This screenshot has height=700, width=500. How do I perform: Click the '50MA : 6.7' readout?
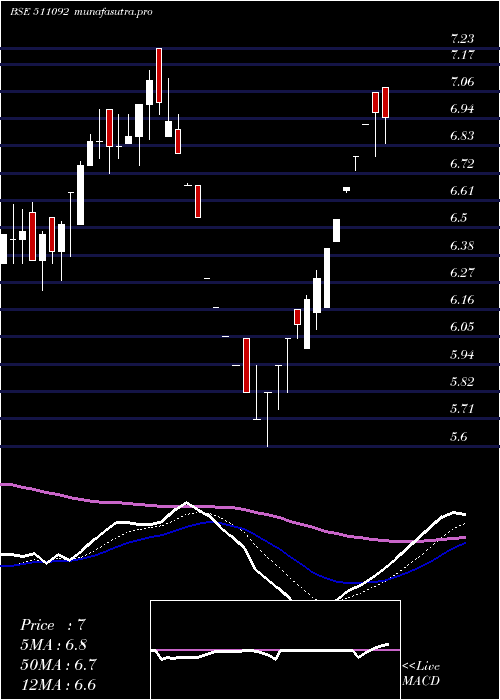coord(57,665)
